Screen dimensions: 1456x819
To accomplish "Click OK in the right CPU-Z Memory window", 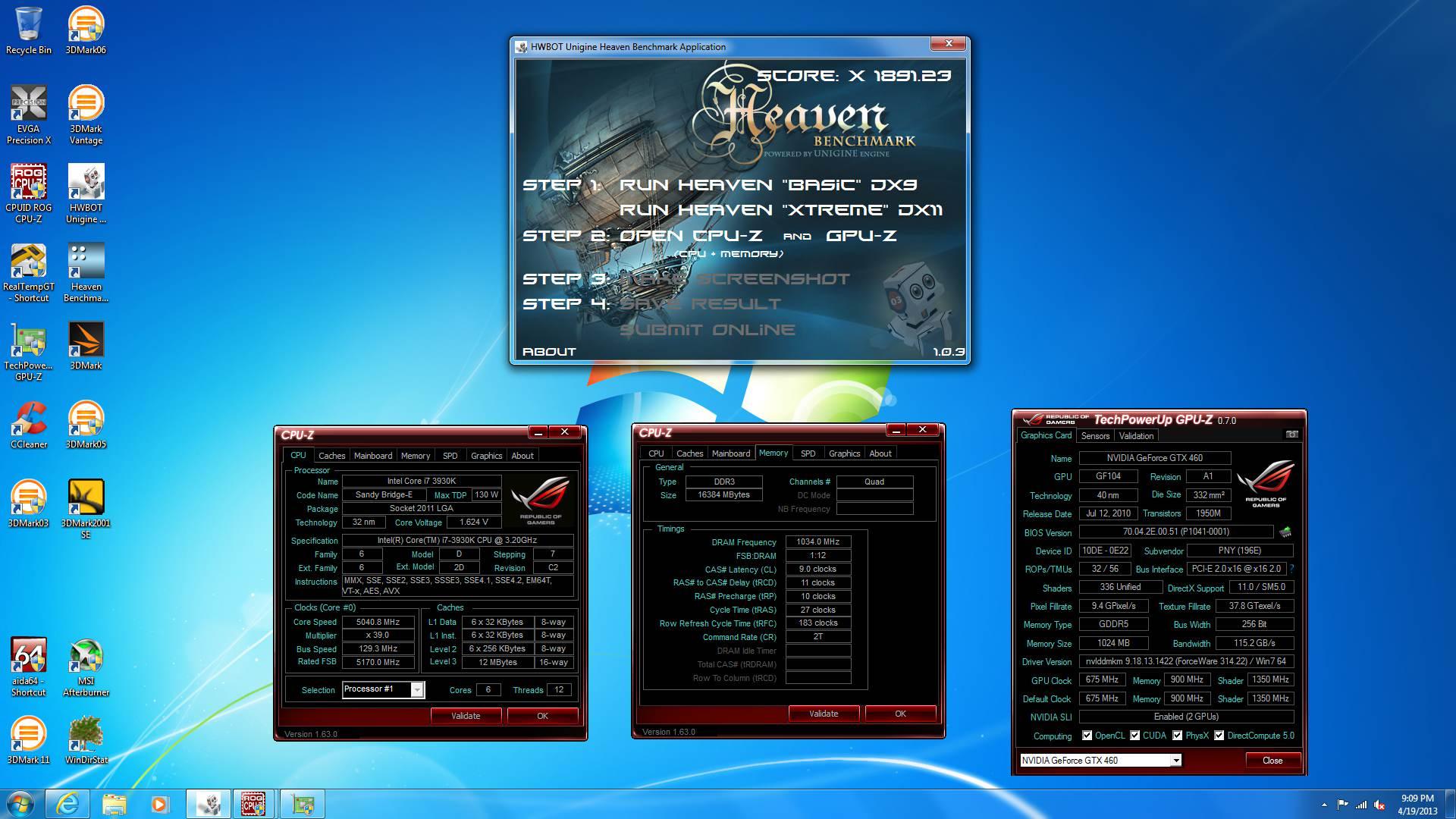I will click(x=900, y=714).
